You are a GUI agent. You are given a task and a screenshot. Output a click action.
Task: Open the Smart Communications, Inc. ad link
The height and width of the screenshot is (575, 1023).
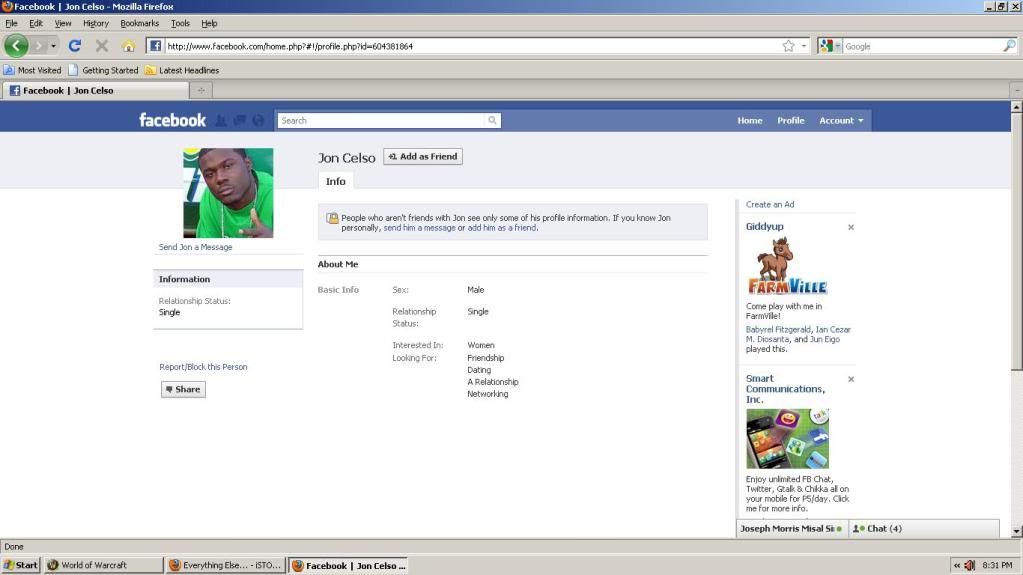coord(785,388)
